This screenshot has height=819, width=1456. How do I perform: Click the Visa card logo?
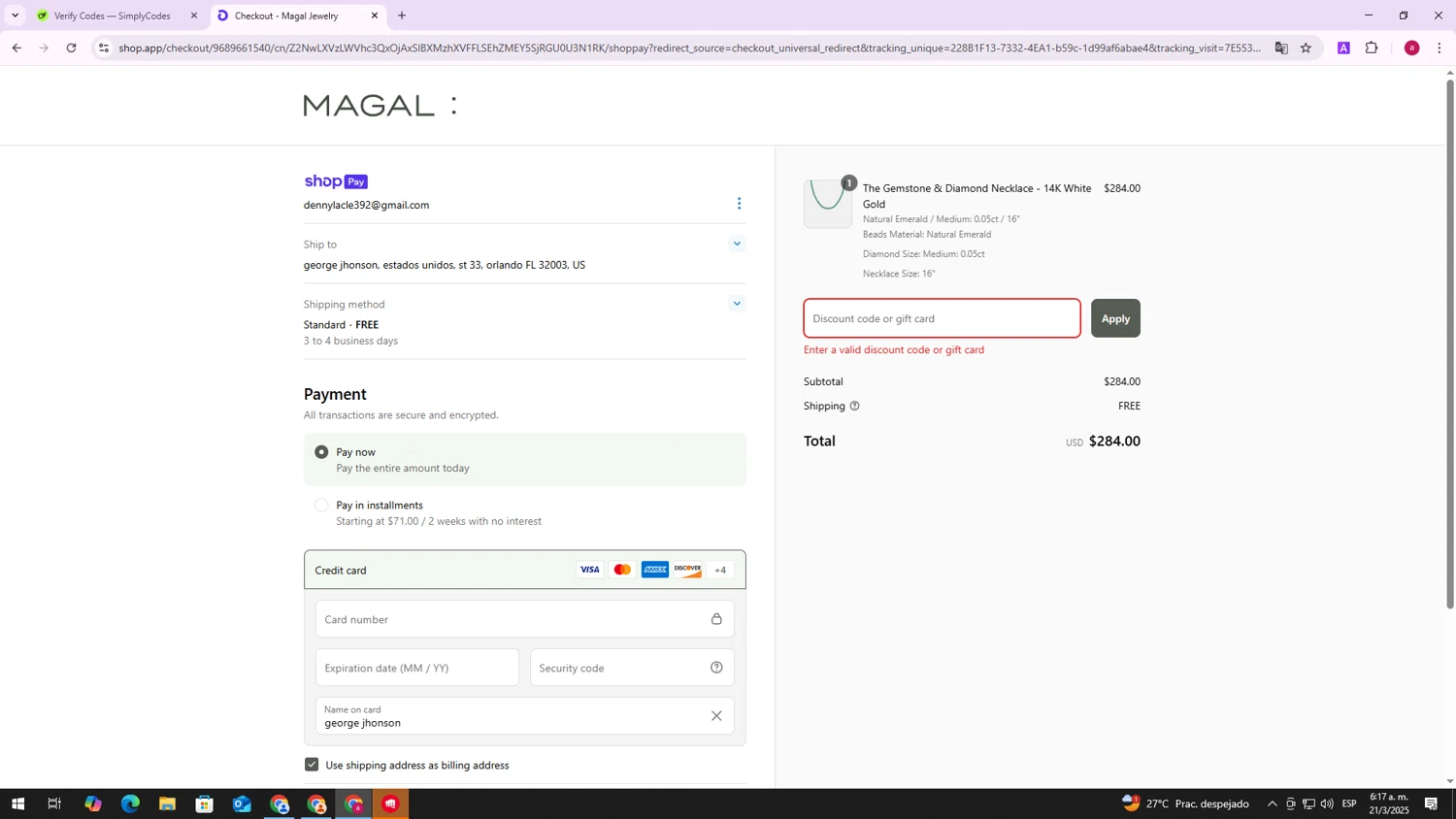pyautogui.click(x=589, y=570)
